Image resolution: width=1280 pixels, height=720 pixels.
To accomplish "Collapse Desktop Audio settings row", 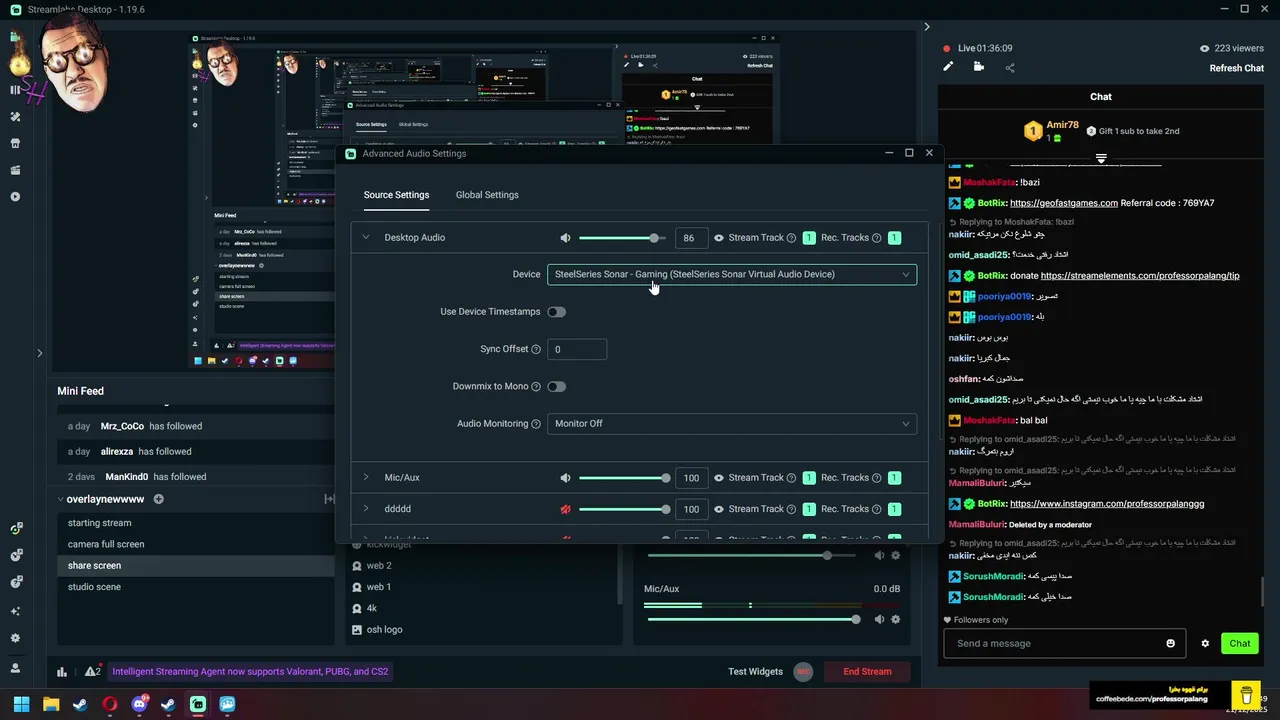I will (x=366, y=238).
